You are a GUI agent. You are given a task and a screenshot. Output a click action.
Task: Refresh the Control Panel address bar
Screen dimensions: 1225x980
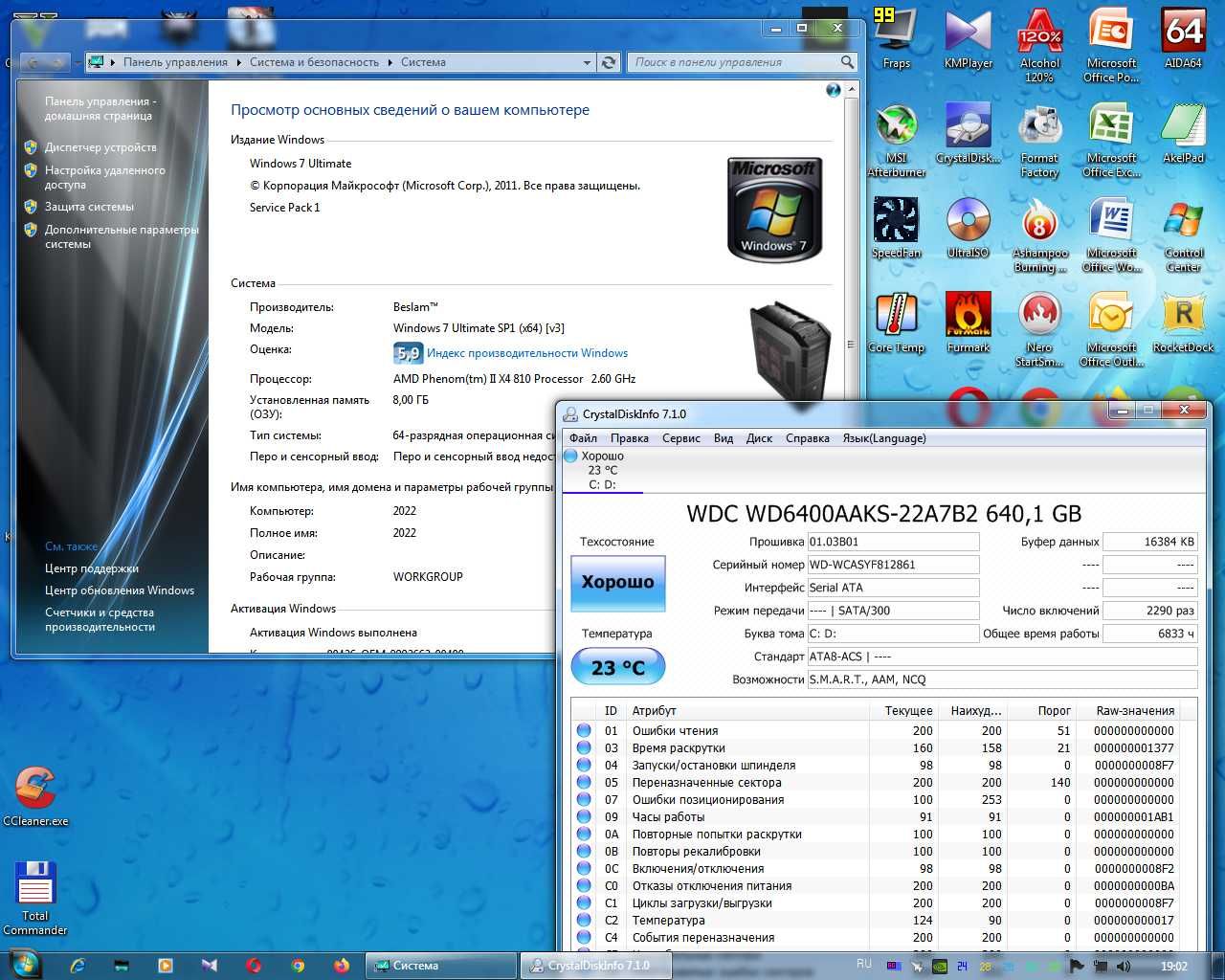point(609,62)
